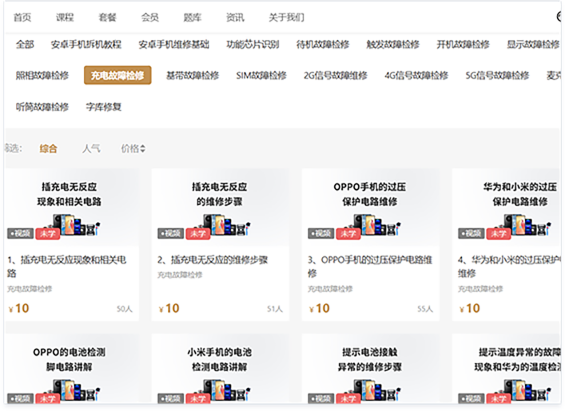
Task: Select 开机故障检修 category
Action: (463, 44)
